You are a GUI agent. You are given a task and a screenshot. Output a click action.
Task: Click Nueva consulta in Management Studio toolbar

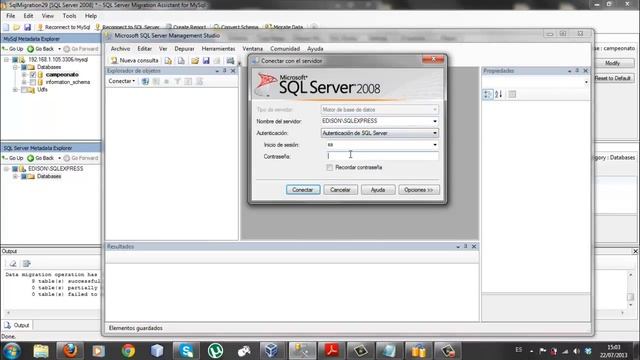134,60
